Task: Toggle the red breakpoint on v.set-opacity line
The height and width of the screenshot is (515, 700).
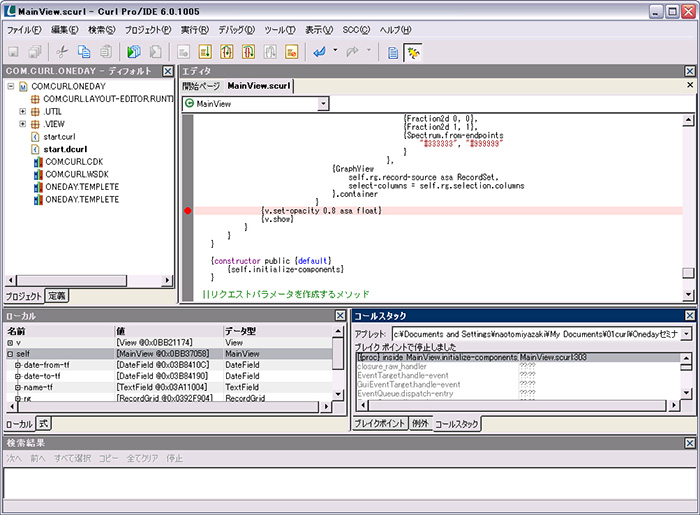Action: point(187,211)
